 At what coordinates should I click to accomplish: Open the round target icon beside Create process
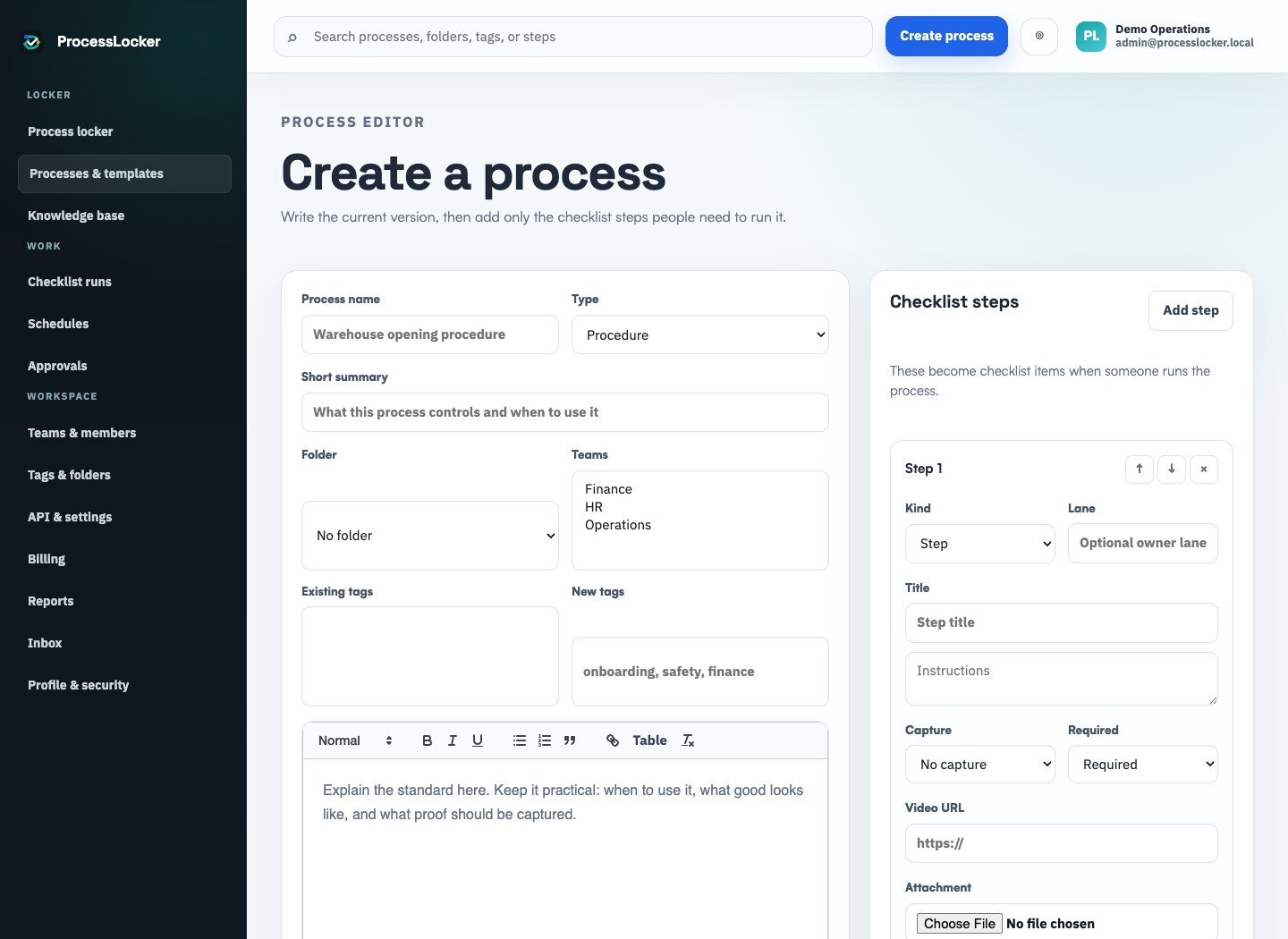click(x=1039, y=37)
